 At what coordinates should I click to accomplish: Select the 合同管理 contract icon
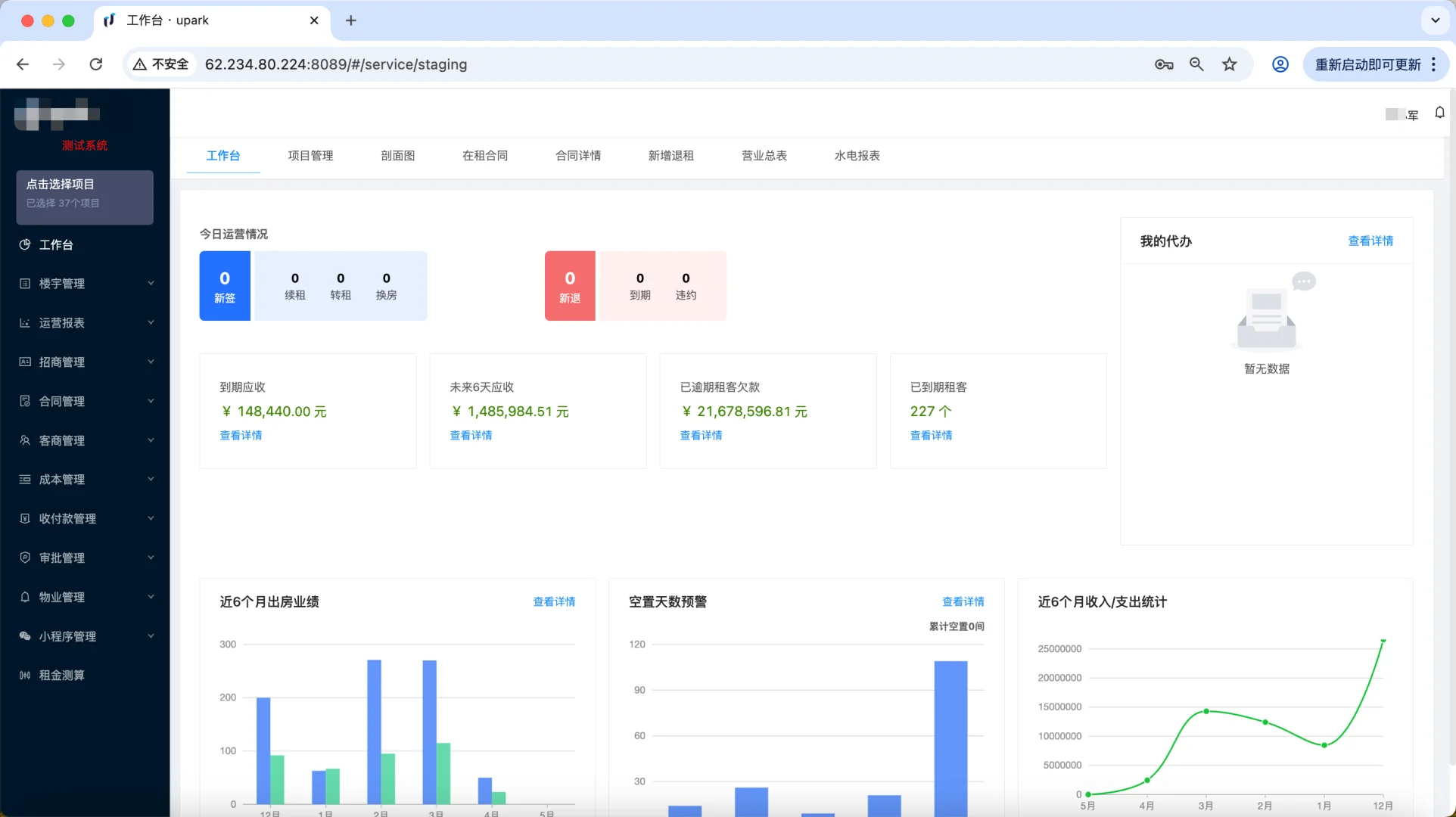[25, 401]
